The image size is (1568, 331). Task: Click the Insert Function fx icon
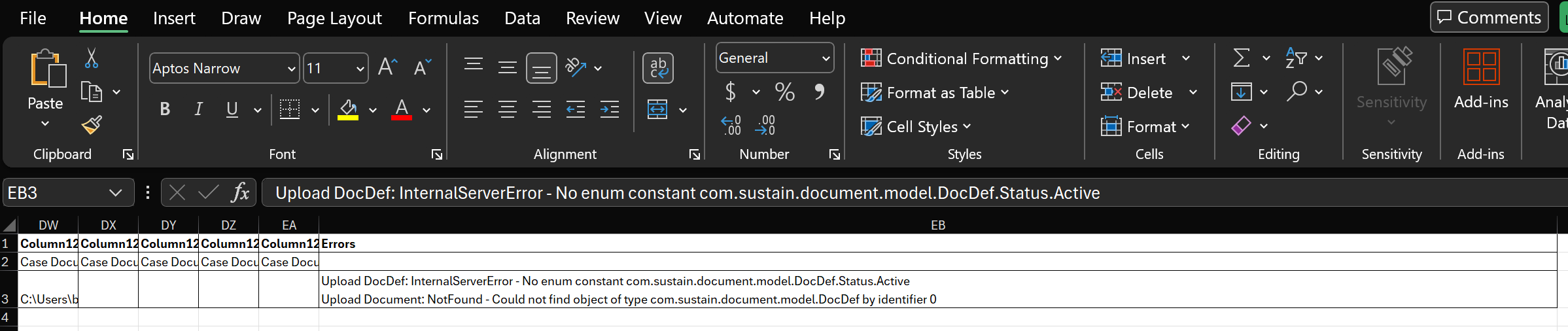[x=240, y=193]
